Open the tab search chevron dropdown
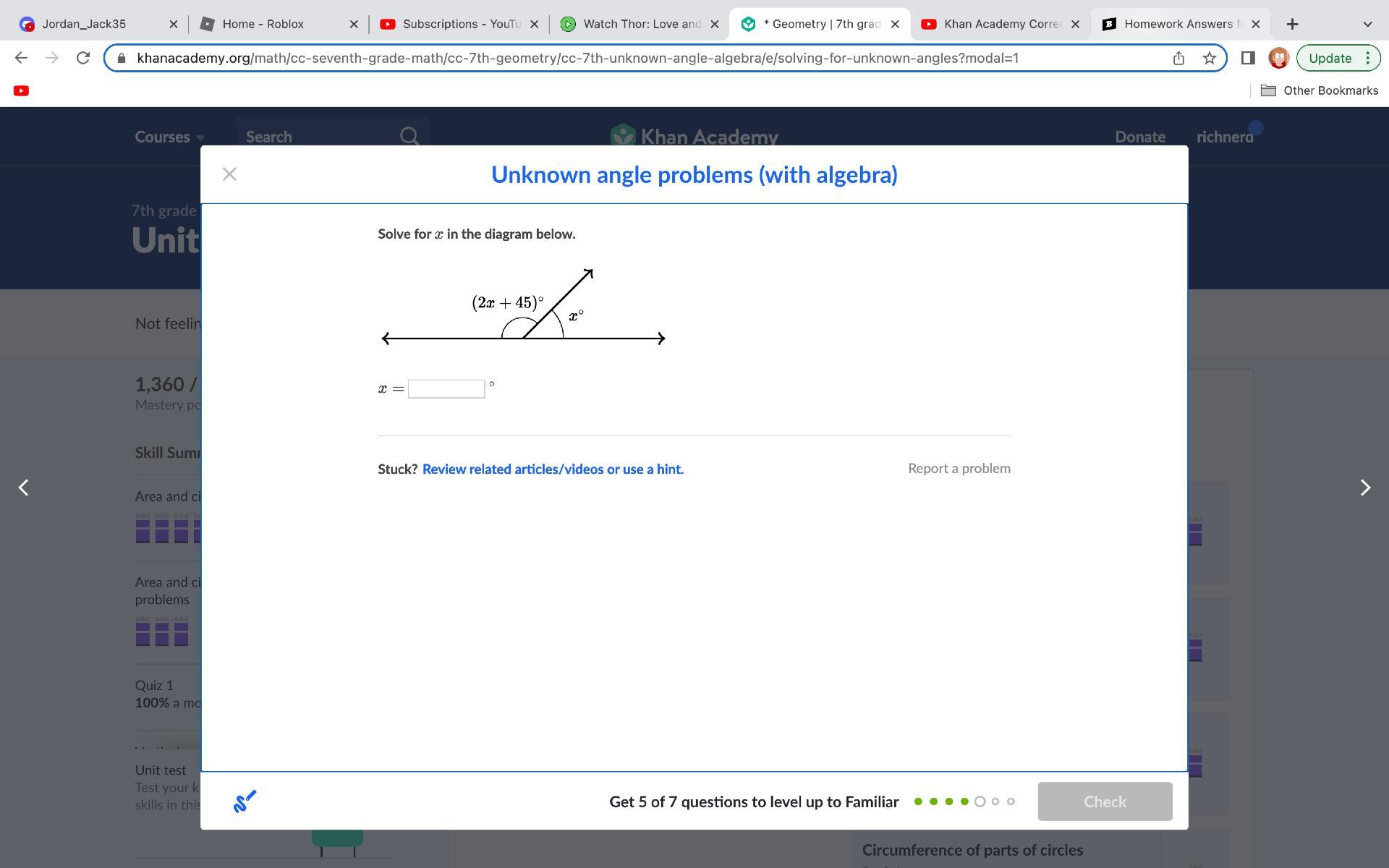1389x868 pixels. point(1367,24)
